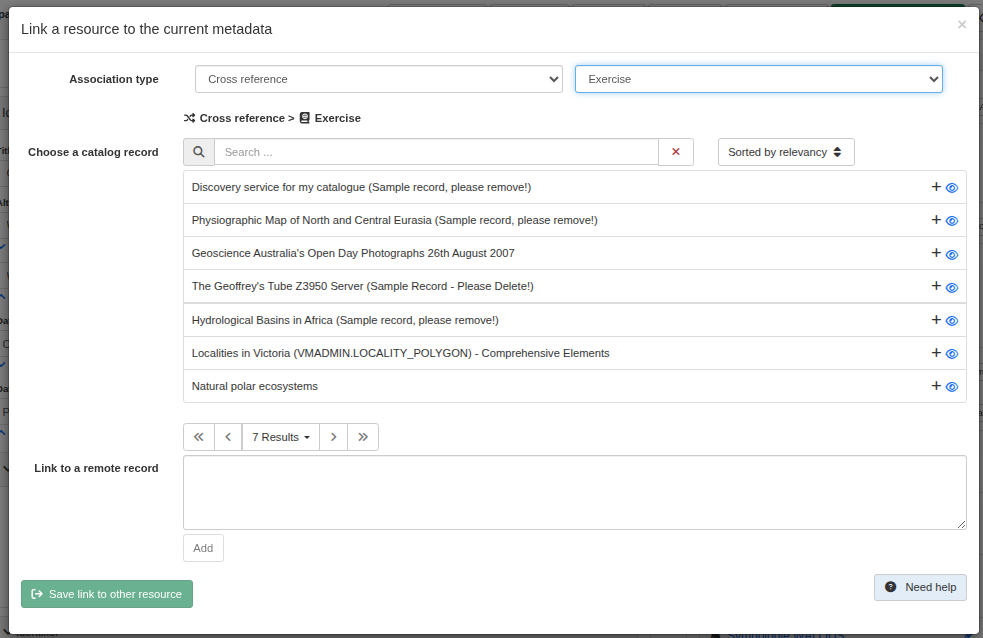View Geoscience Australia's Open Day Photographs record
Image resolution: width=983 pixels, height=638 pixels.
[952, 254]
